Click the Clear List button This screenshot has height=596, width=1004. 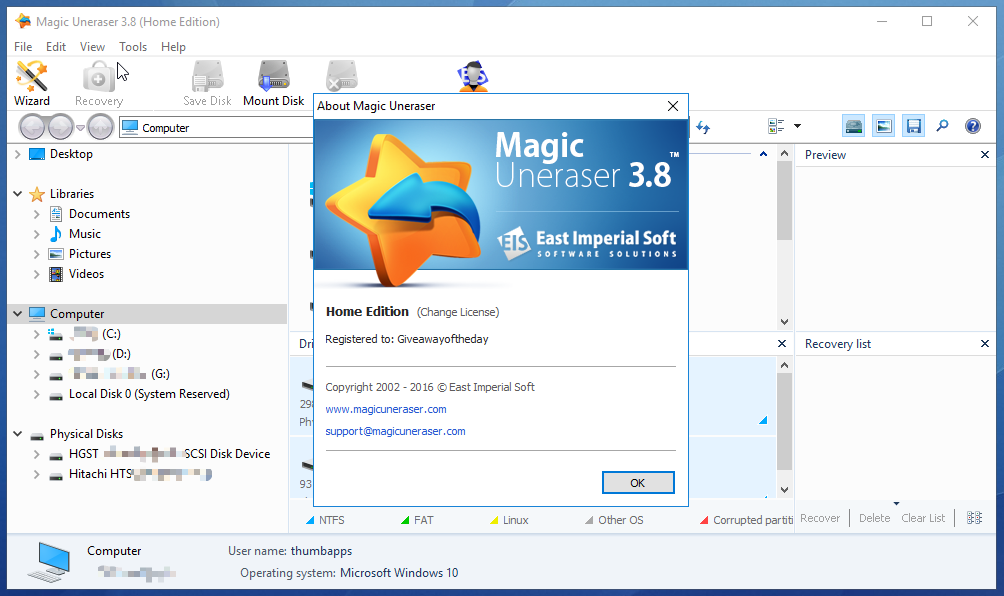click(923, 518)
